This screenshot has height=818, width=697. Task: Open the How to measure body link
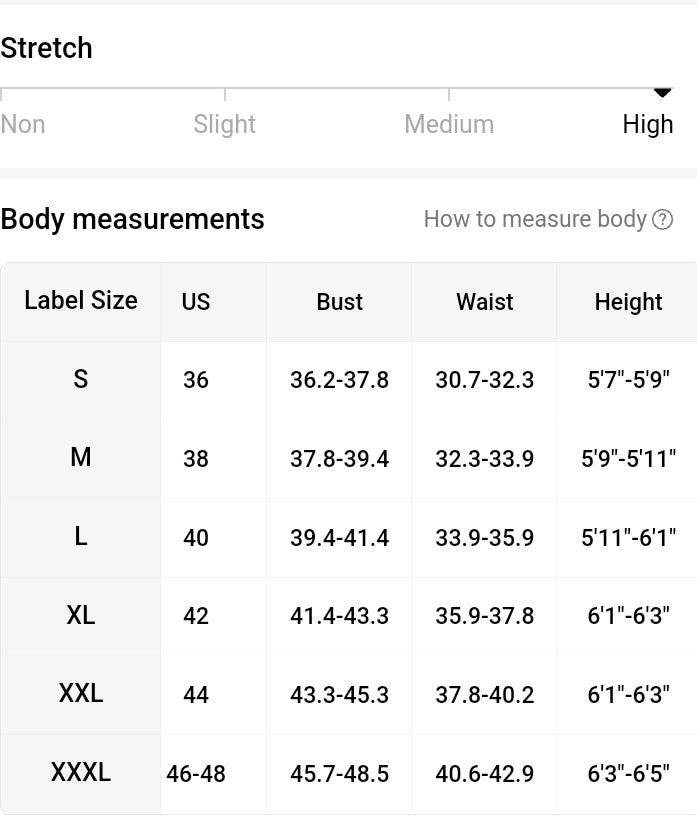tap(535, 219)
